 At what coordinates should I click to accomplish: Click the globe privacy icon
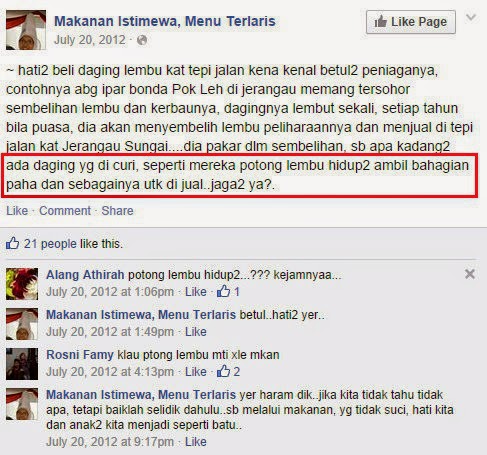(x=142, y=40)
